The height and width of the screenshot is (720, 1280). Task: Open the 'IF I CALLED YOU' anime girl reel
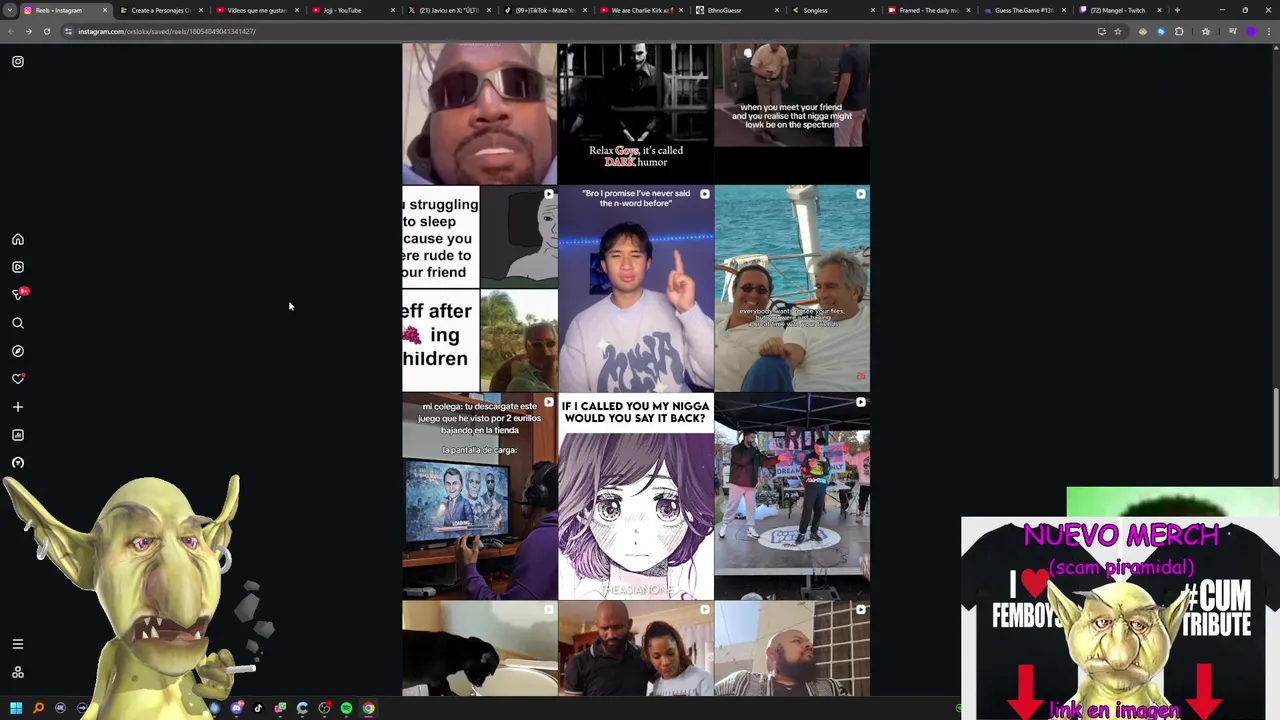tap(636, 496)
